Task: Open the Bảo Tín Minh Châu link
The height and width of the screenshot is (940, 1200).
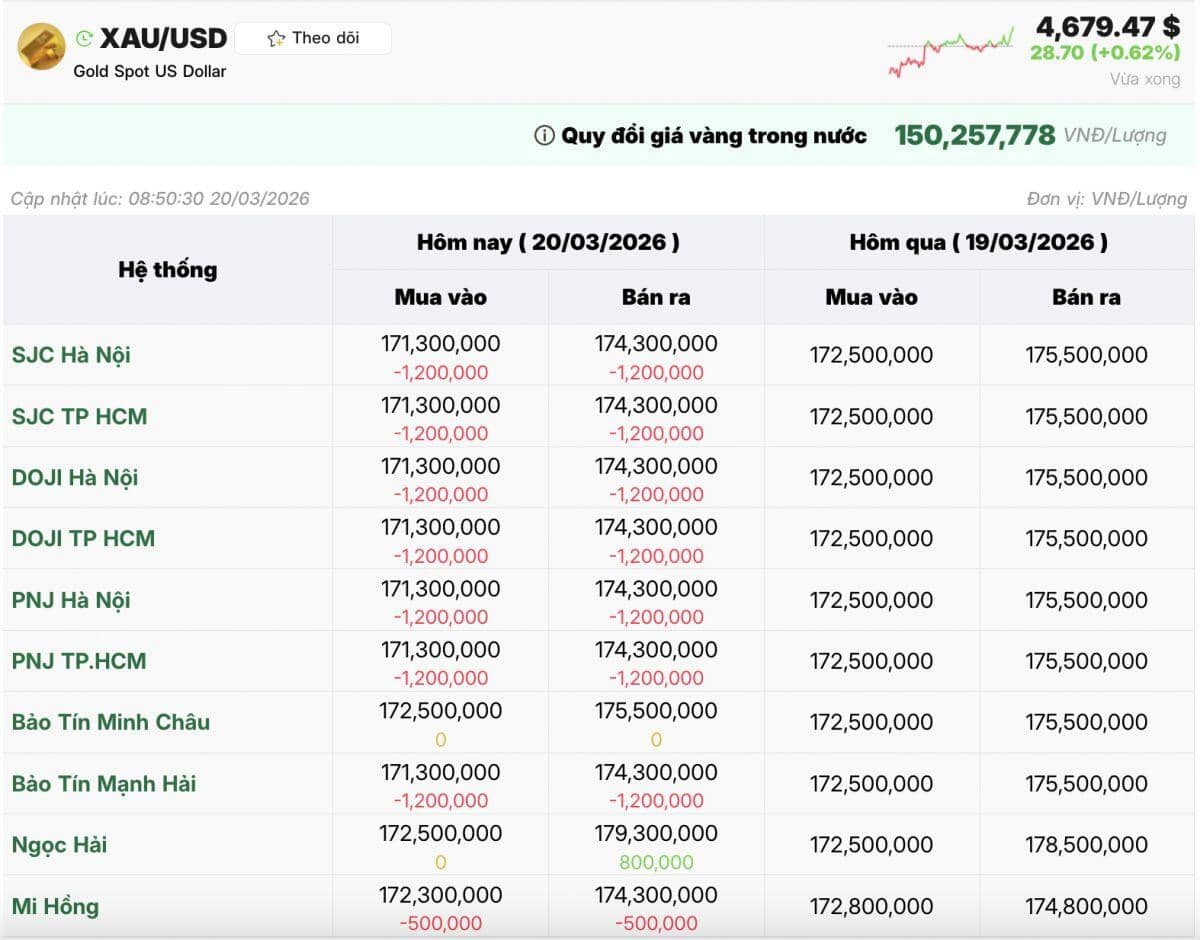Action: pos(111,722)
